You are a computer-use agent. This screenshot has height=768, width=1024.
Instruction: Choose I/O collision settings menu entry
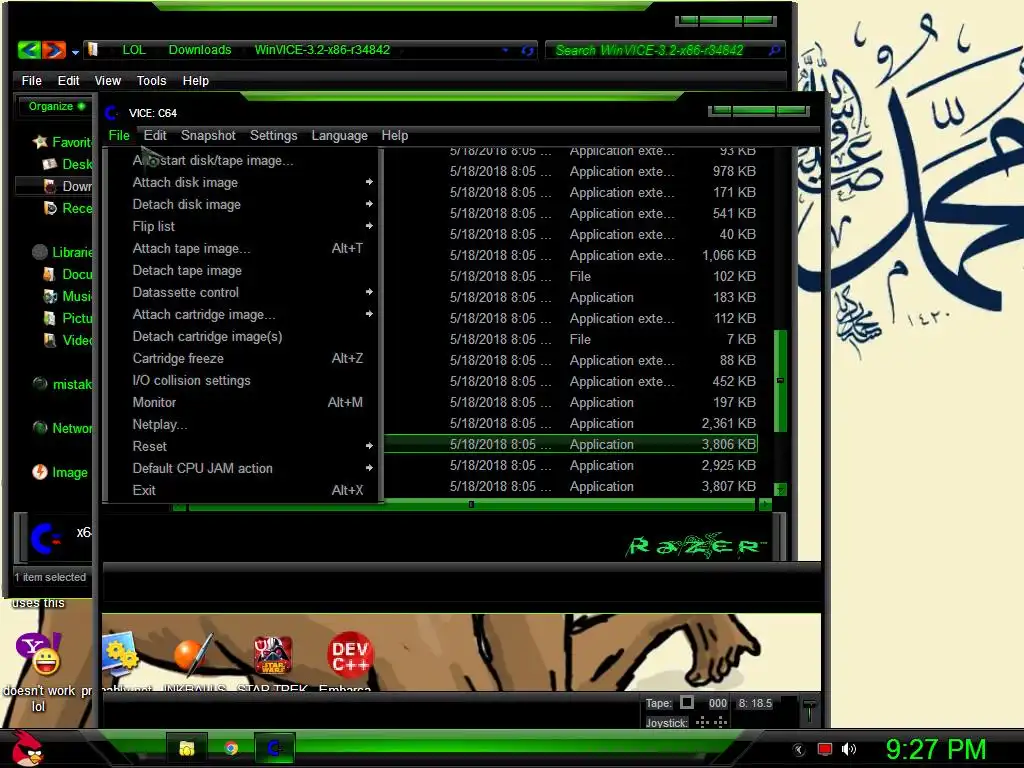(243, 380)
